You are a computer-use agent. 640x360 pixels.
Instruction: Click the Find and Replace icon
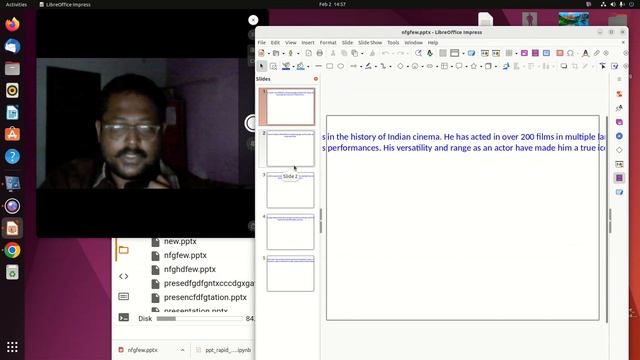[418, 53]
